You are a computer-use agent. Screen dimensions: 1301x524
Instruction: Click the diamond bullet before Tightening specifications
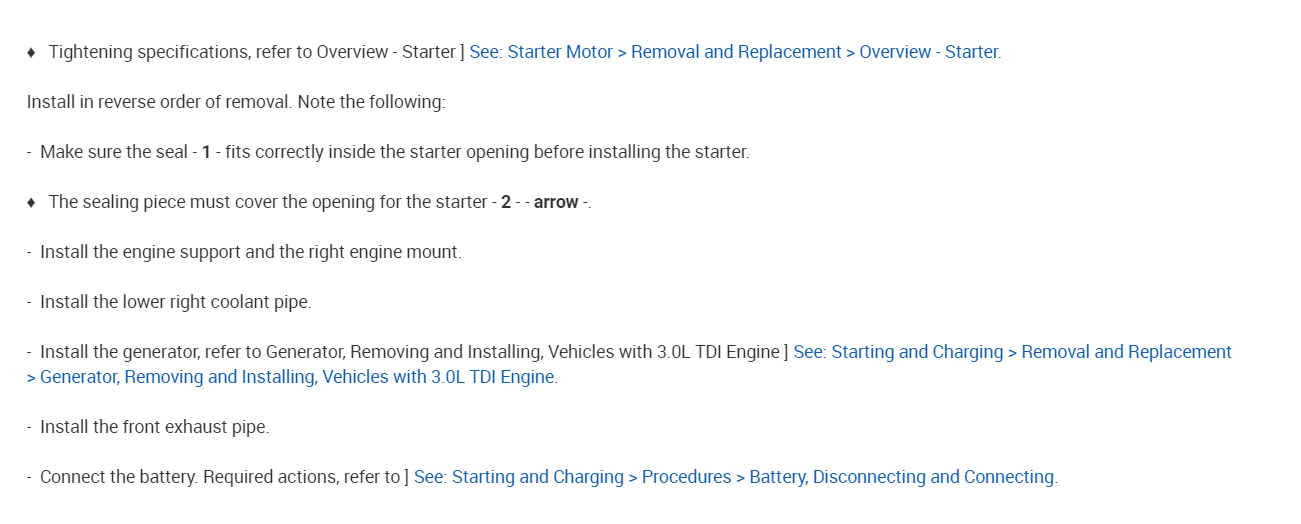point(31,52)
